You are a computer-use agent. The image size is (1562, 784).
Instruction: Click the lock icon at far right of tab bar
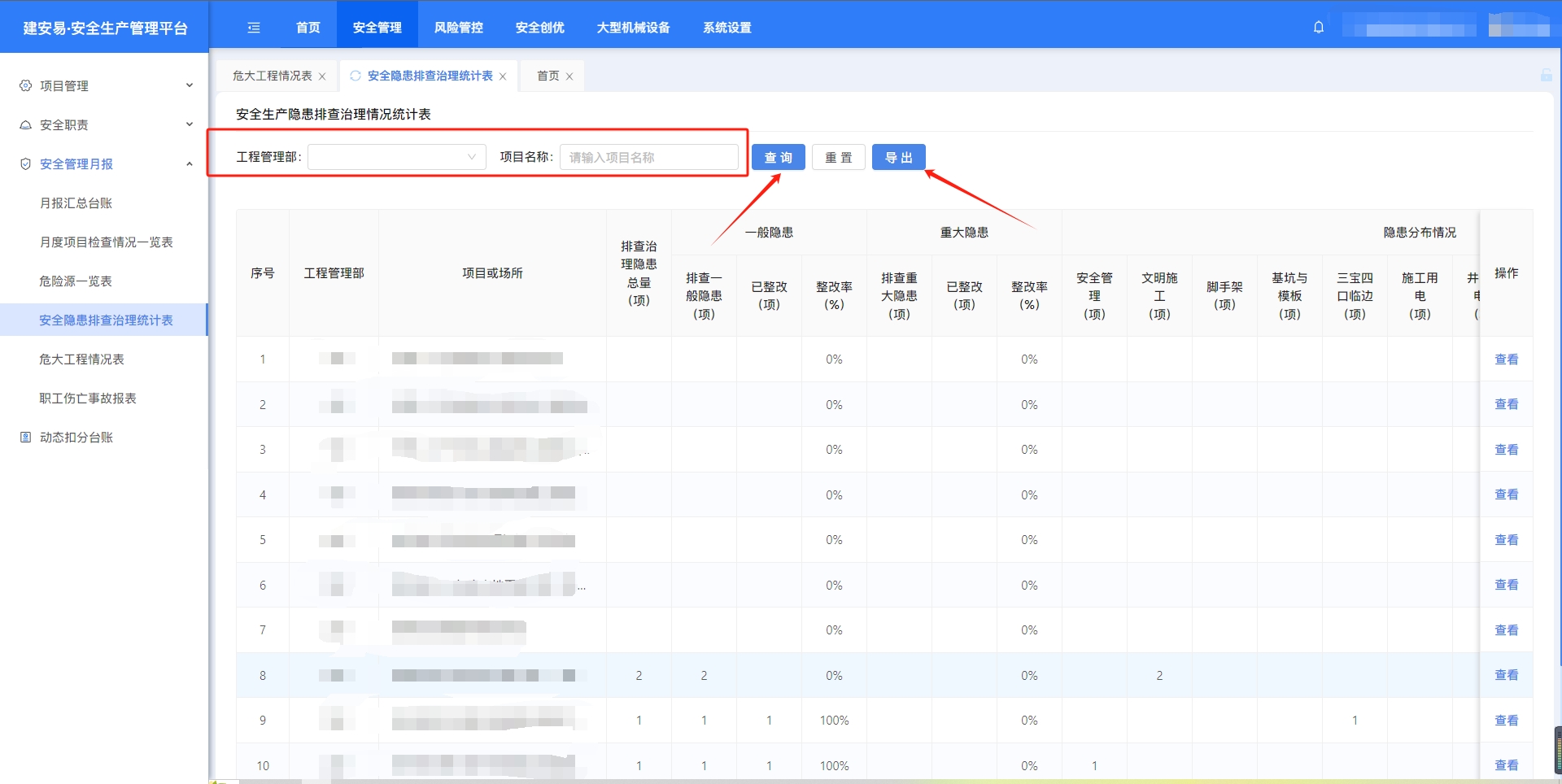(x=1546, y=76)
